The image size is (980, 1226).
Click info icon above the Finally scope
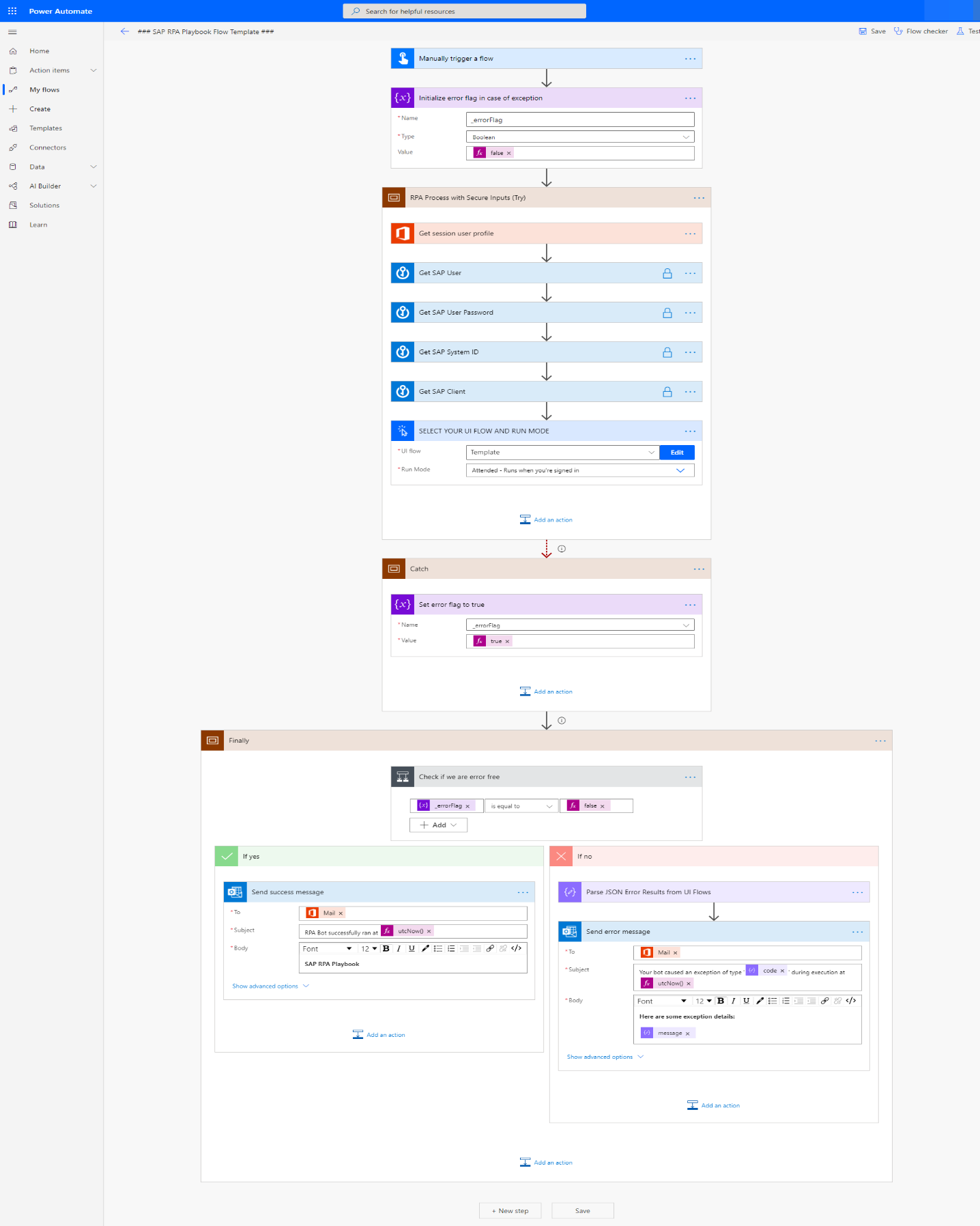tap(562, 720)
